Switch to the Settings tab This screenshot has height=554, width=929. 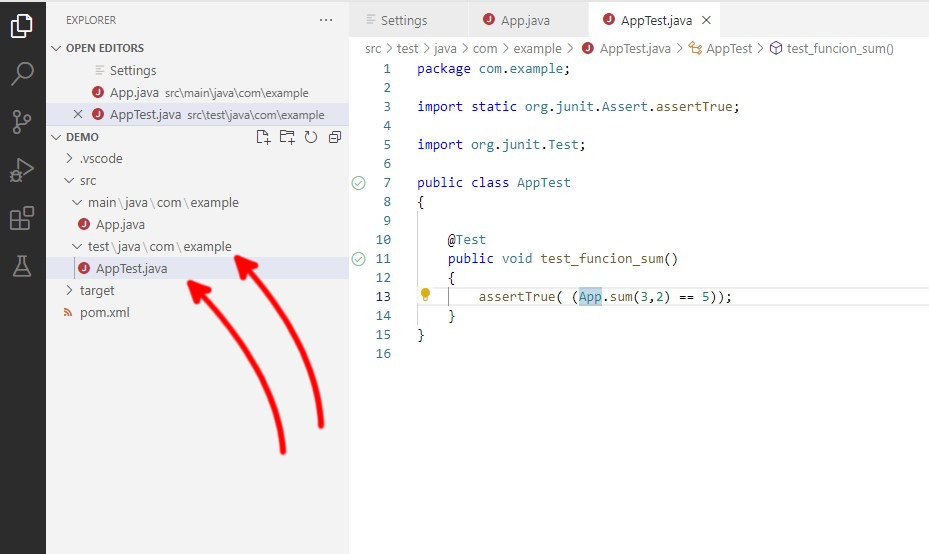403,20
